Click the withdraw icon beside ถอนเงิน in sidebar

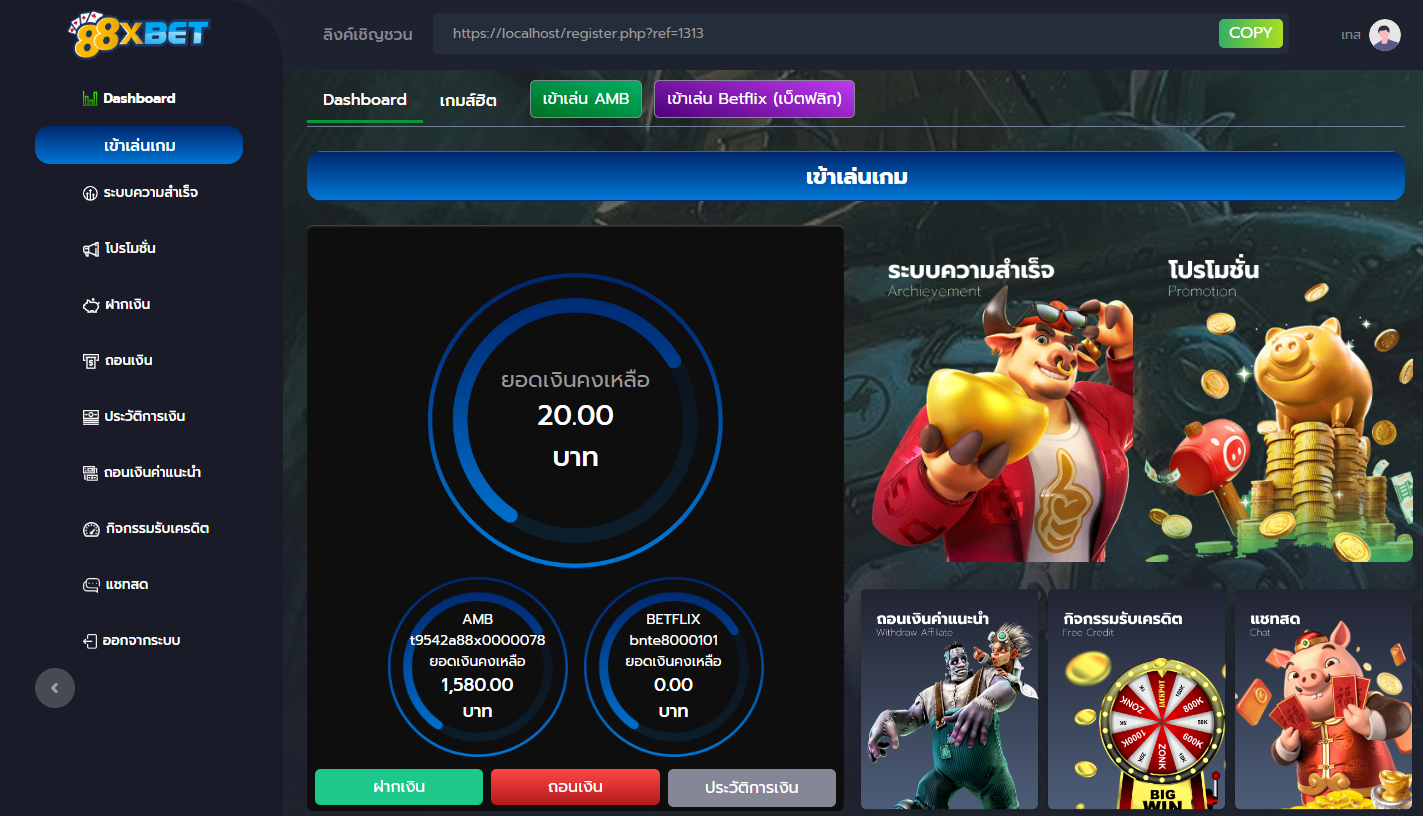tap(91, 361)
